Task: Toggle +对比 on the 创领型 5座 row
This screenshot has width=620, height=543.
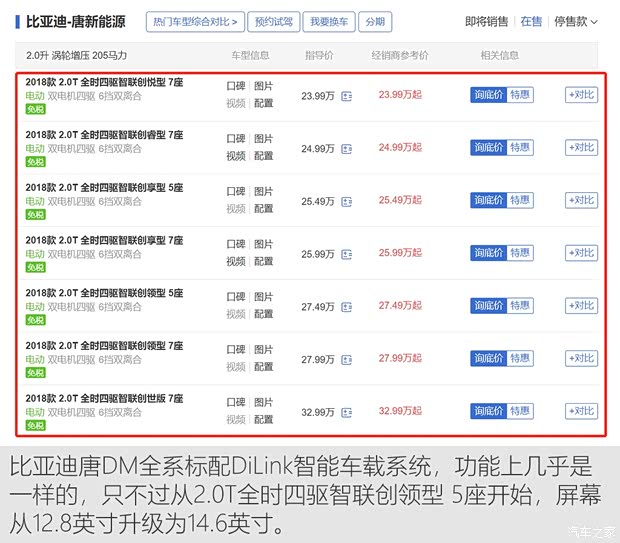Action: (x=581, y=306)
